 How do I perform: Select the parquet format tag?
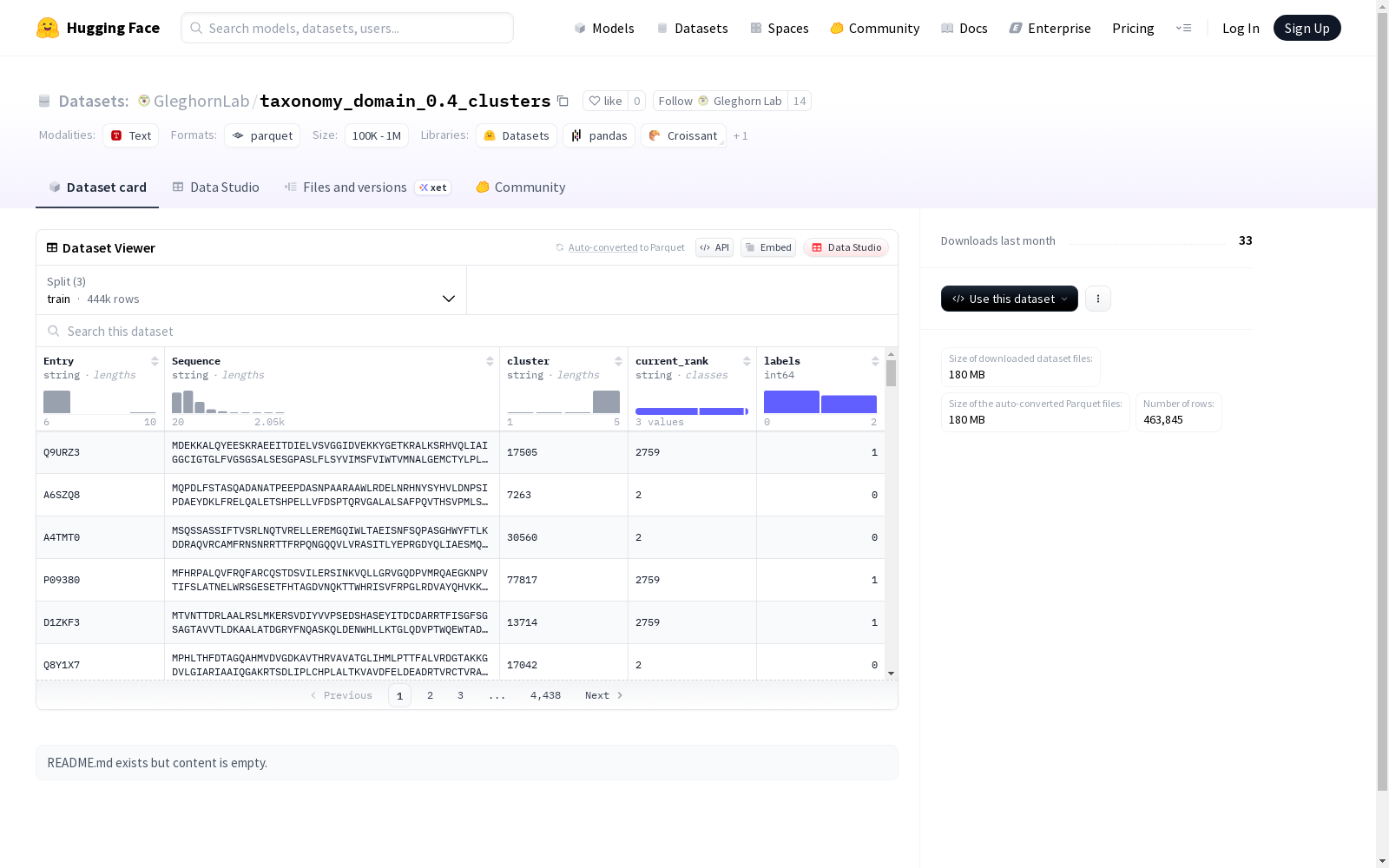[262, 135]
